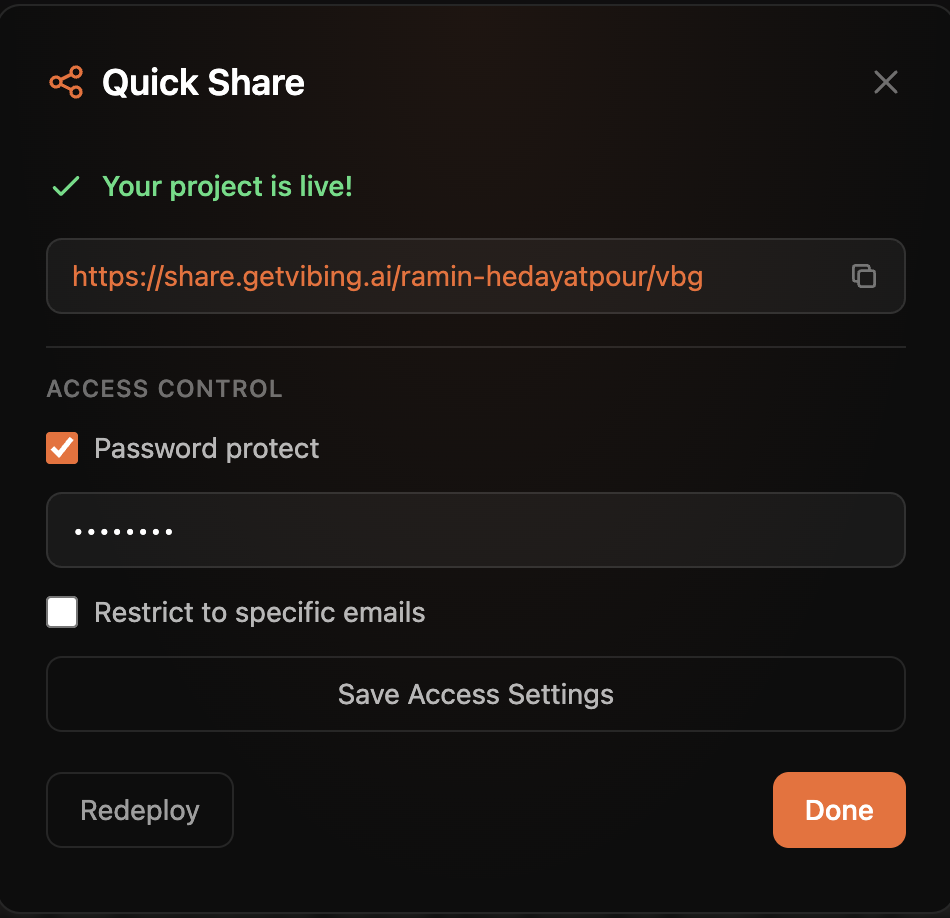Open the share.getvibing.ai project link

[387, 276]
